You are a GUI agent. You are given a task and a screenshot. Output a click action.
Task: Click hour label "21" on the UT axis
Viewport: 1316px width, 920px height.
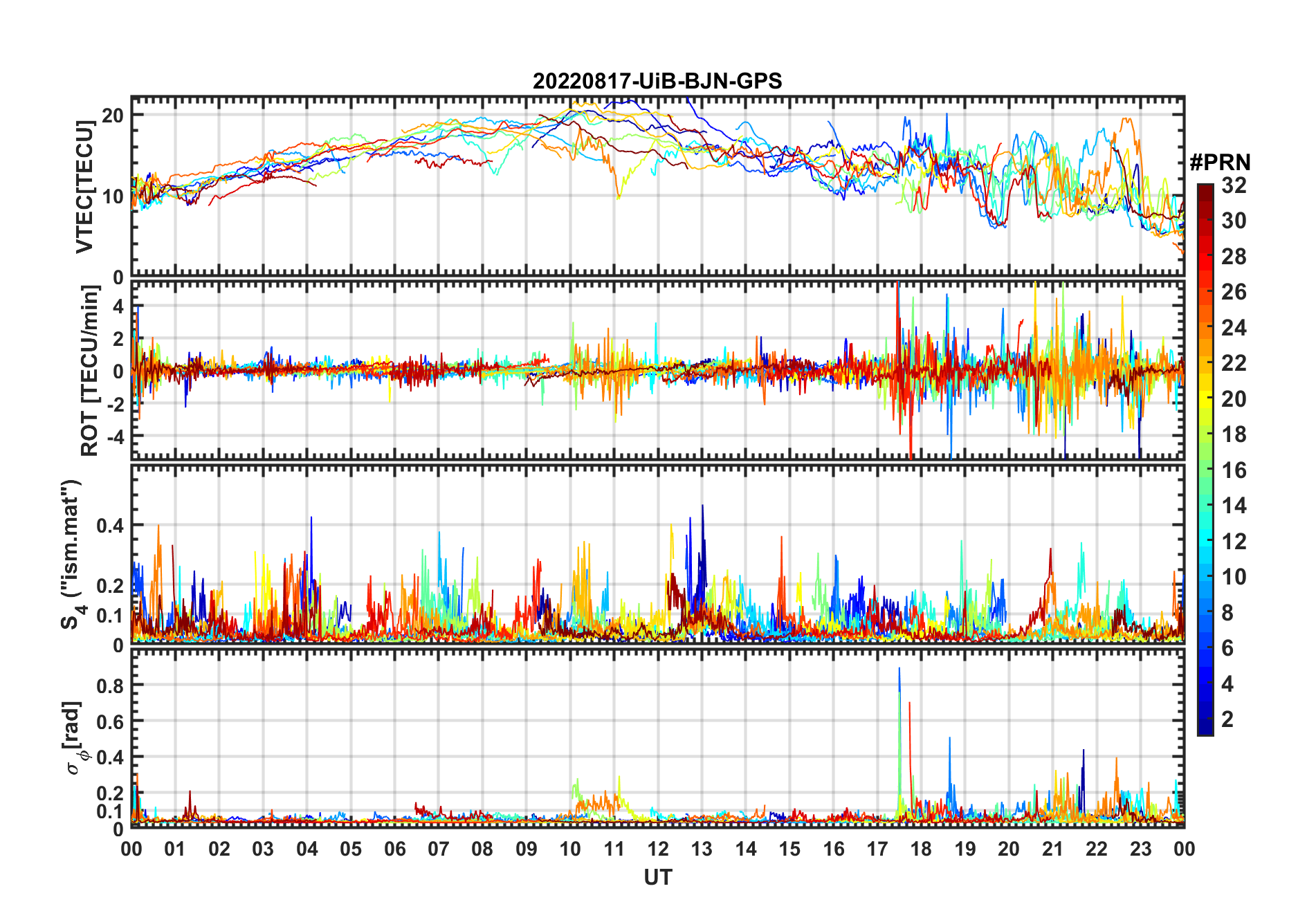point(1052,849)
